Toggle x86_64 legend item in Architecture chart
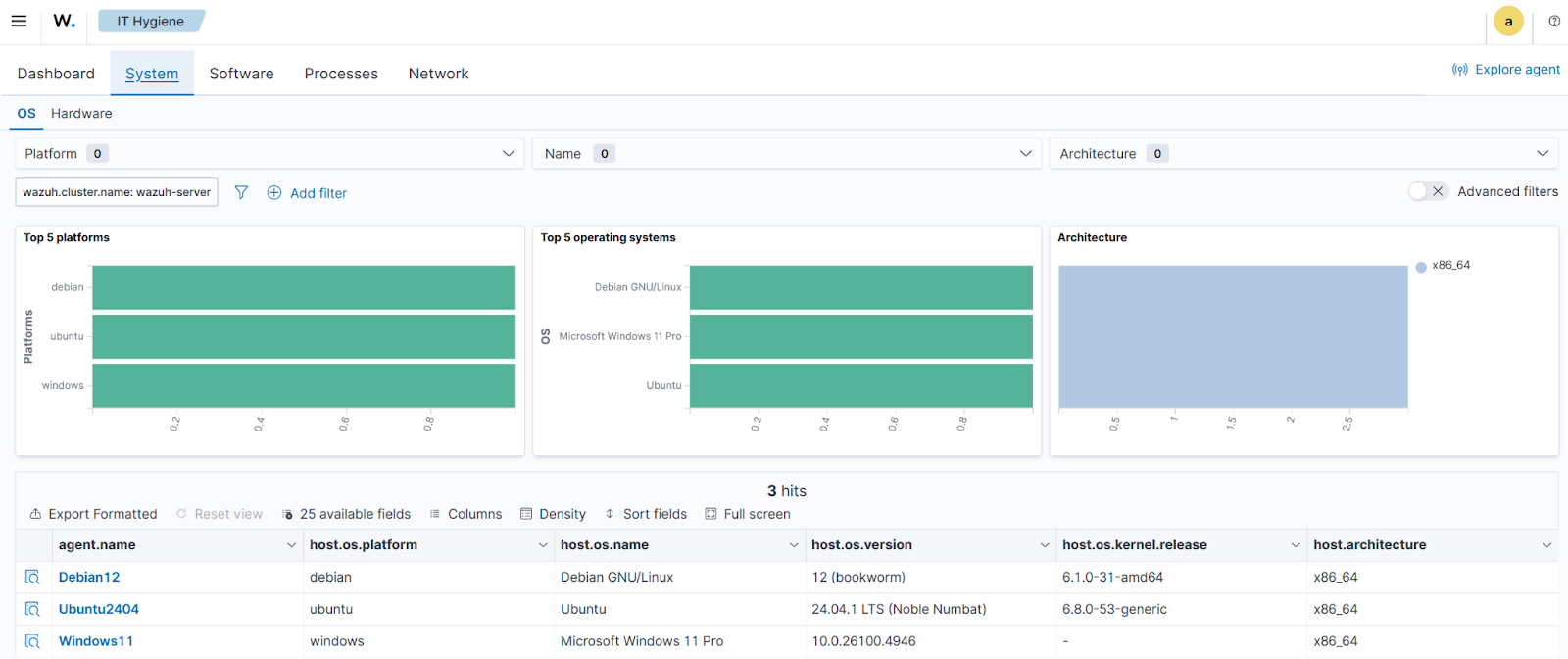Image resolution: width=1568 pixels, height=659 pixels. pyautogui.click(x=1449, y=266)
